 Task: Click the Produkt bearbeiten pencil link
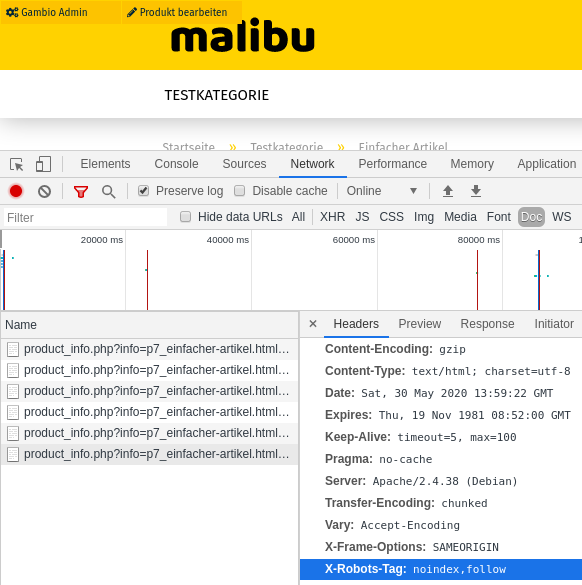coord(177,12)
